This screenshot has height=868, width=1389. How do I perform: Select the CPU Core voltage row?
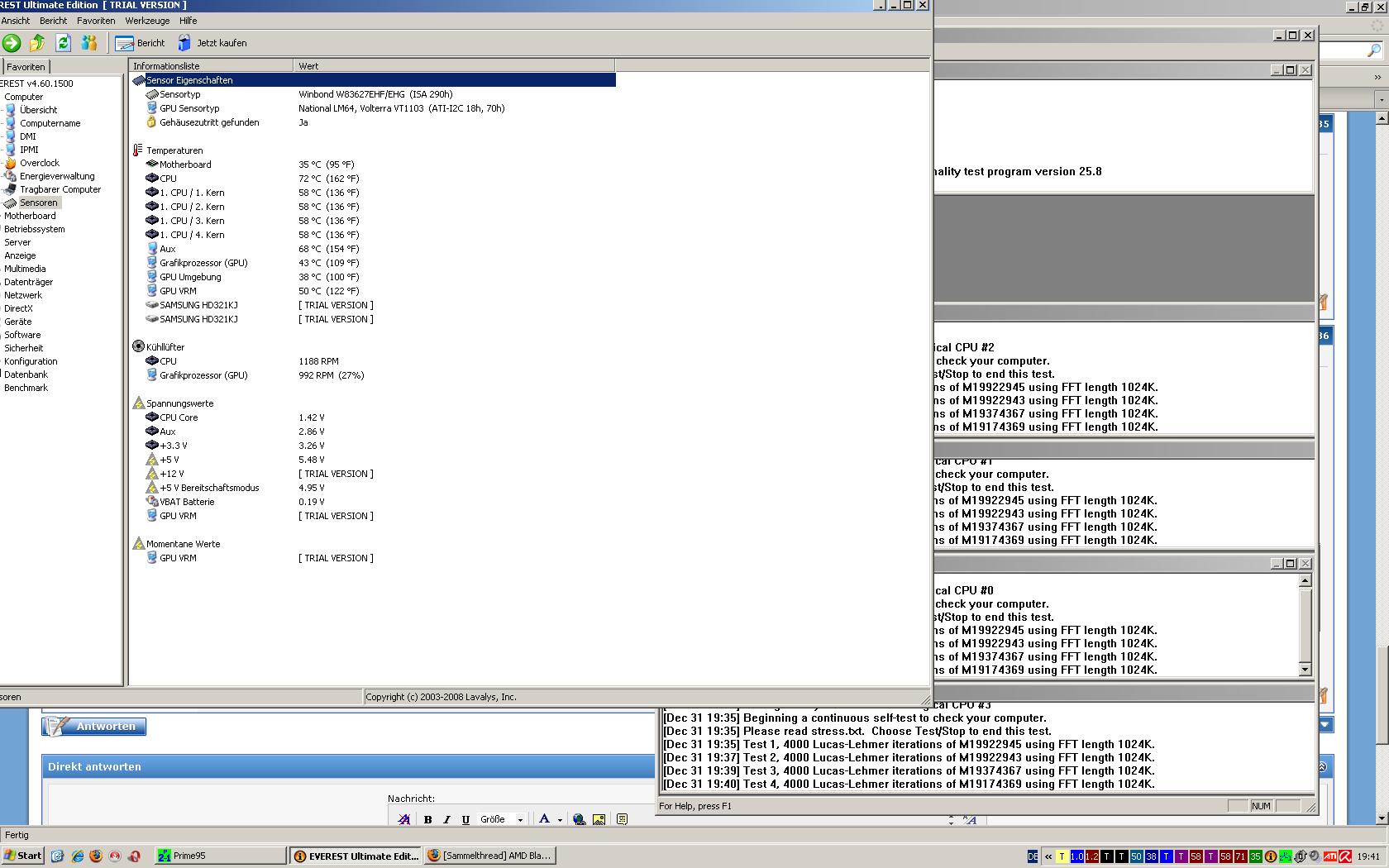tap(373, 417)
